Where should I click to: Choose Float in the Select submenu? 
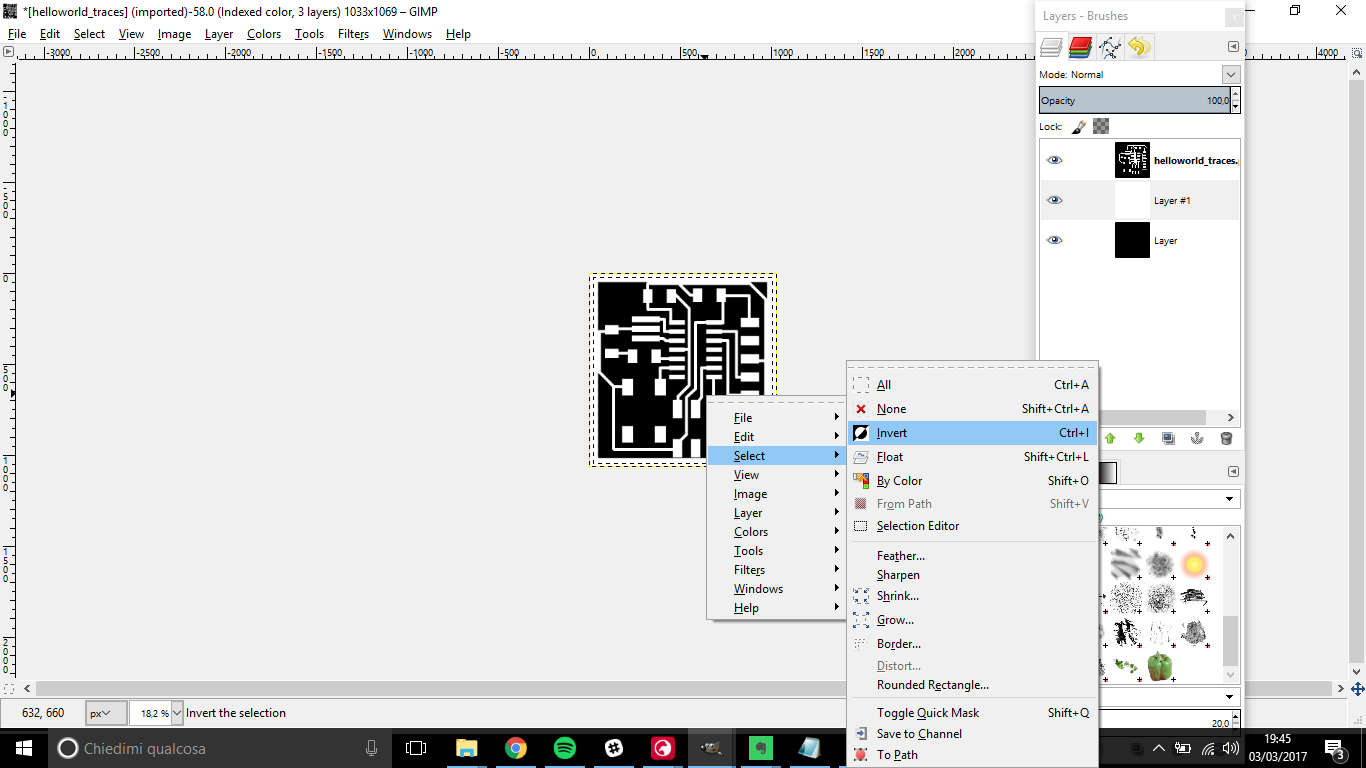point(972,457)
